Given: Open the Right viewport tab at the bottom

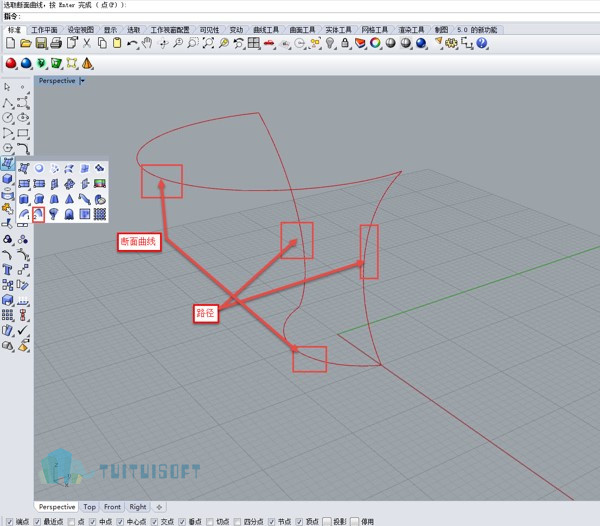Looking at the screenshot, I should pyautogui.click(x=138, y=507).
